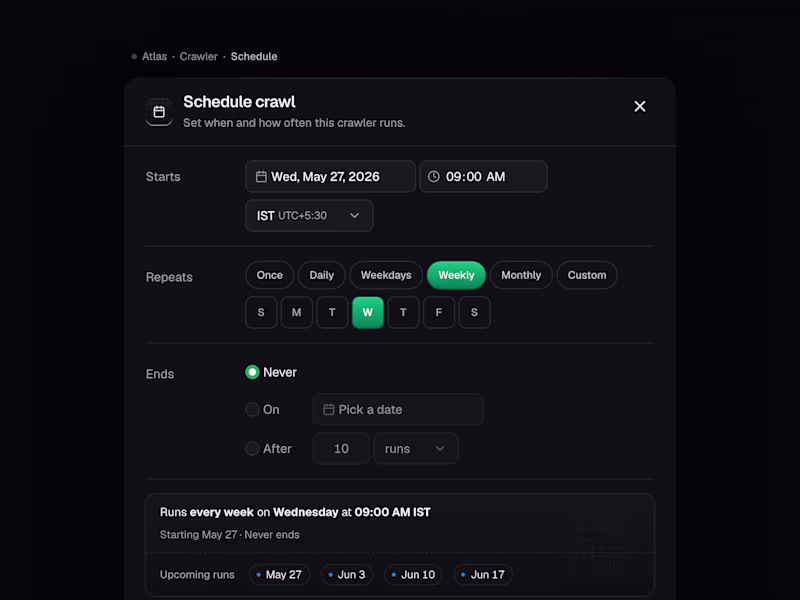Close the Schedule crawl dialog
The width and height of the screenshot is (800, 600).
(x=639, y=106)
